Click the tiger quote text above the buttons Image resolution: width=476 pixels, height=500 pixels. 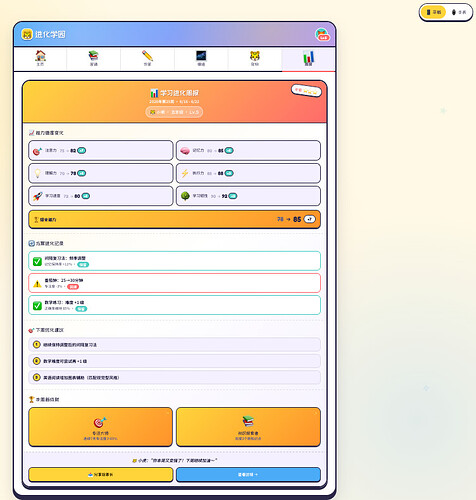pos(175,460)
